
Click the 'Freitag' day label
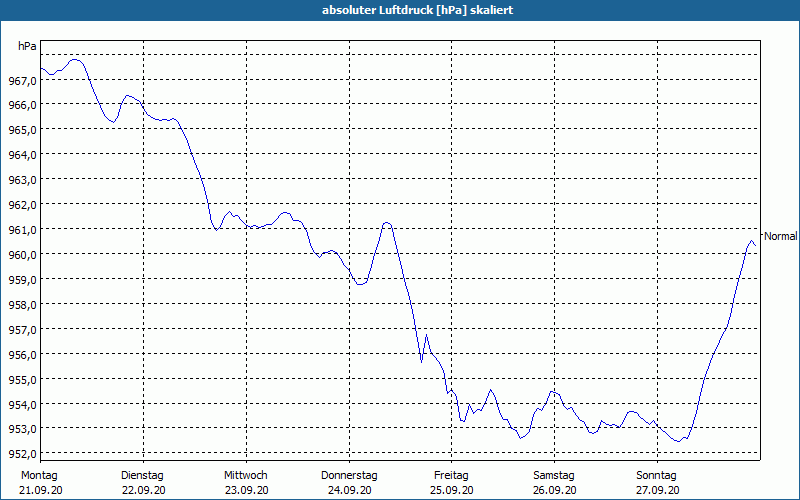click(451, 476)
